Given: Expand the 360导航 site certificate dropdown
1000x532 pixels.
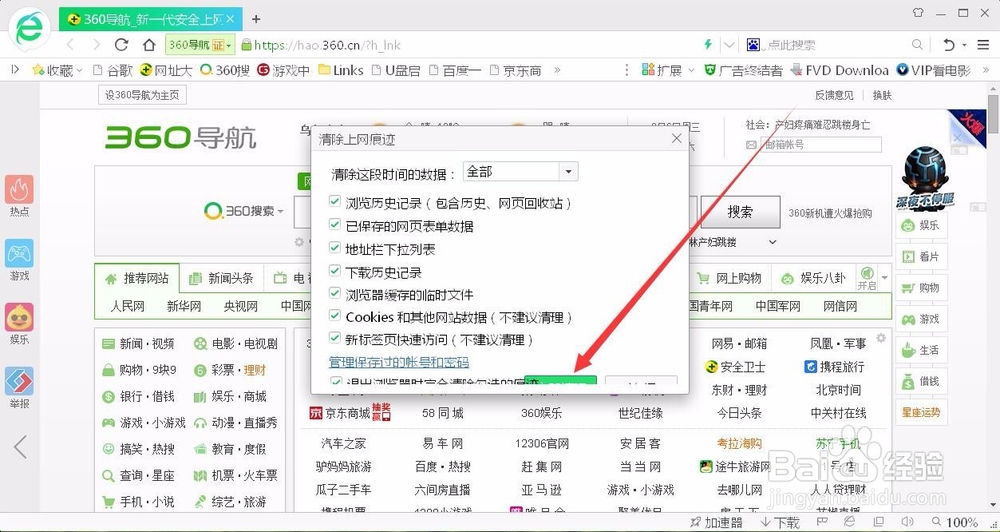Looking at the screenshot, I should (x=229, y=45).
